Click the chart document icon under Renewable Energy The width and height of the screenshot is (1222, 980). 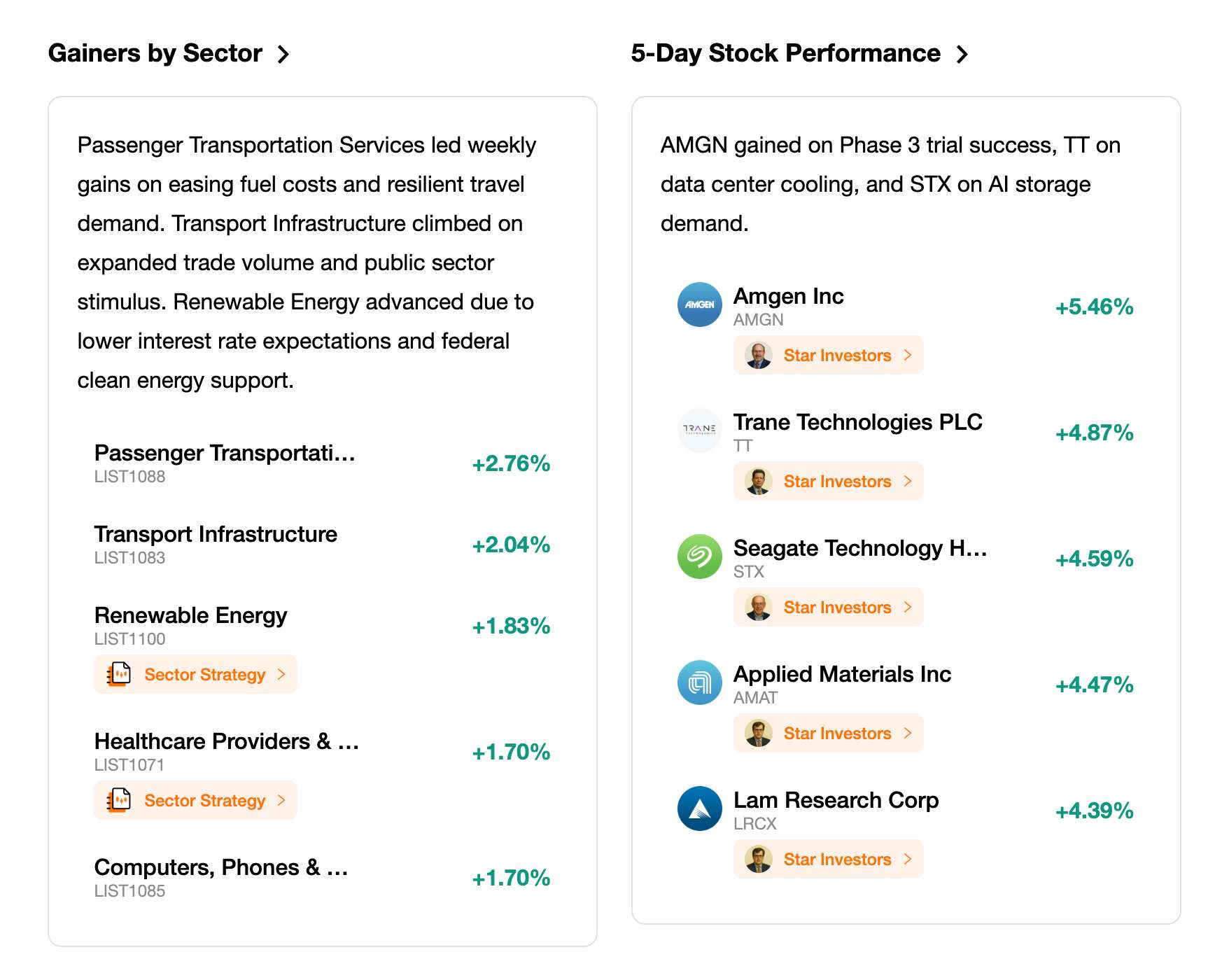[119, 674]
